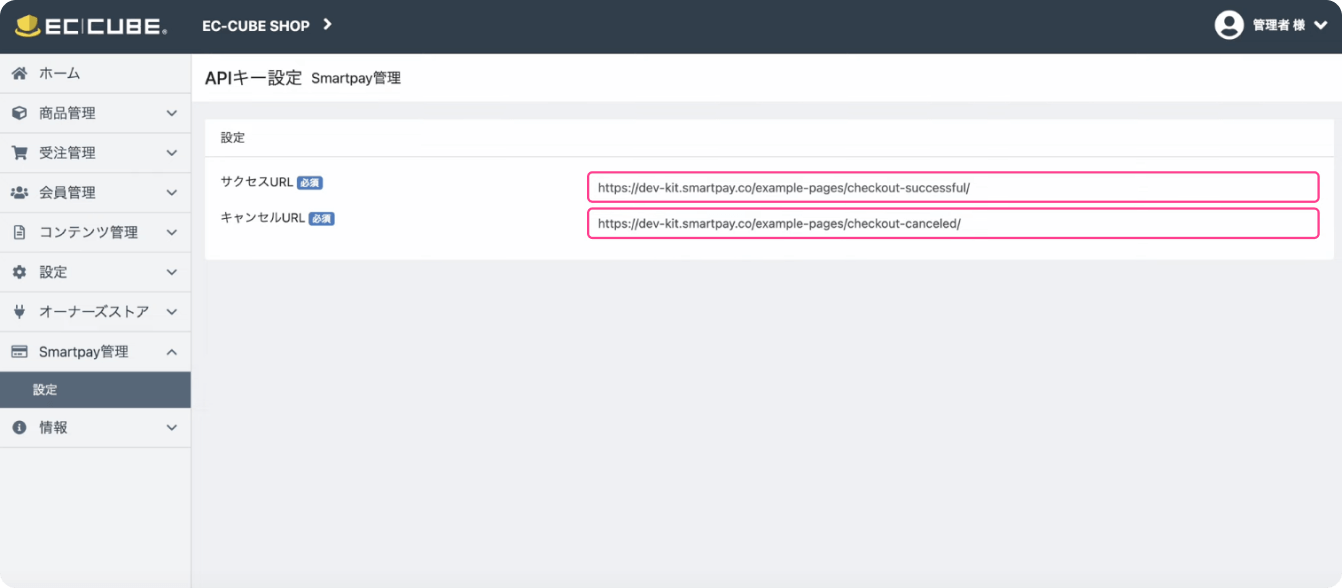This screenshot has width=1342, height=588.
Task: Expand the 商品管理 chevron
Action: coord(171,113)
